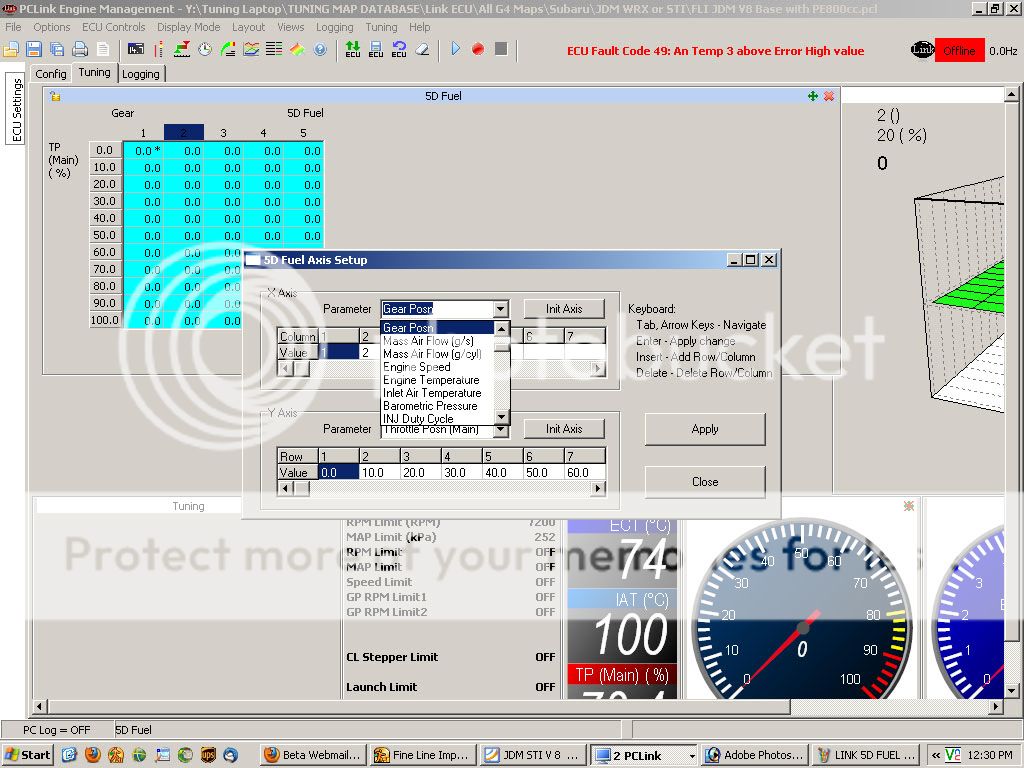
Task: Open the X Axis Parameter dropdown arrow
Action: coord(501,309)
